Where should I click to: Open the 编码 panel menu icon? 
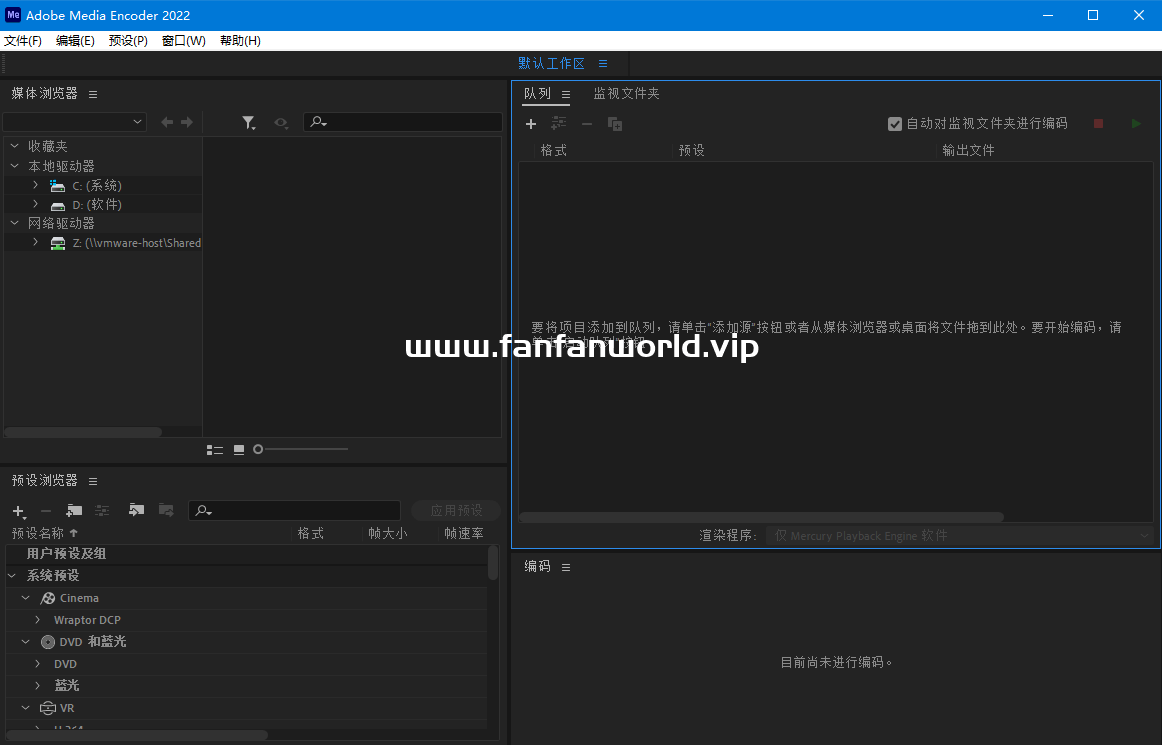(x=565, y=567)
